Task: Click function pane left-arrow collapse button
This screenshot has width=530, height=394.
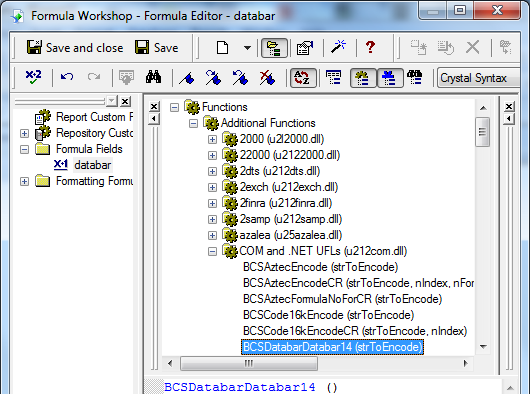Action: [154, 119]
